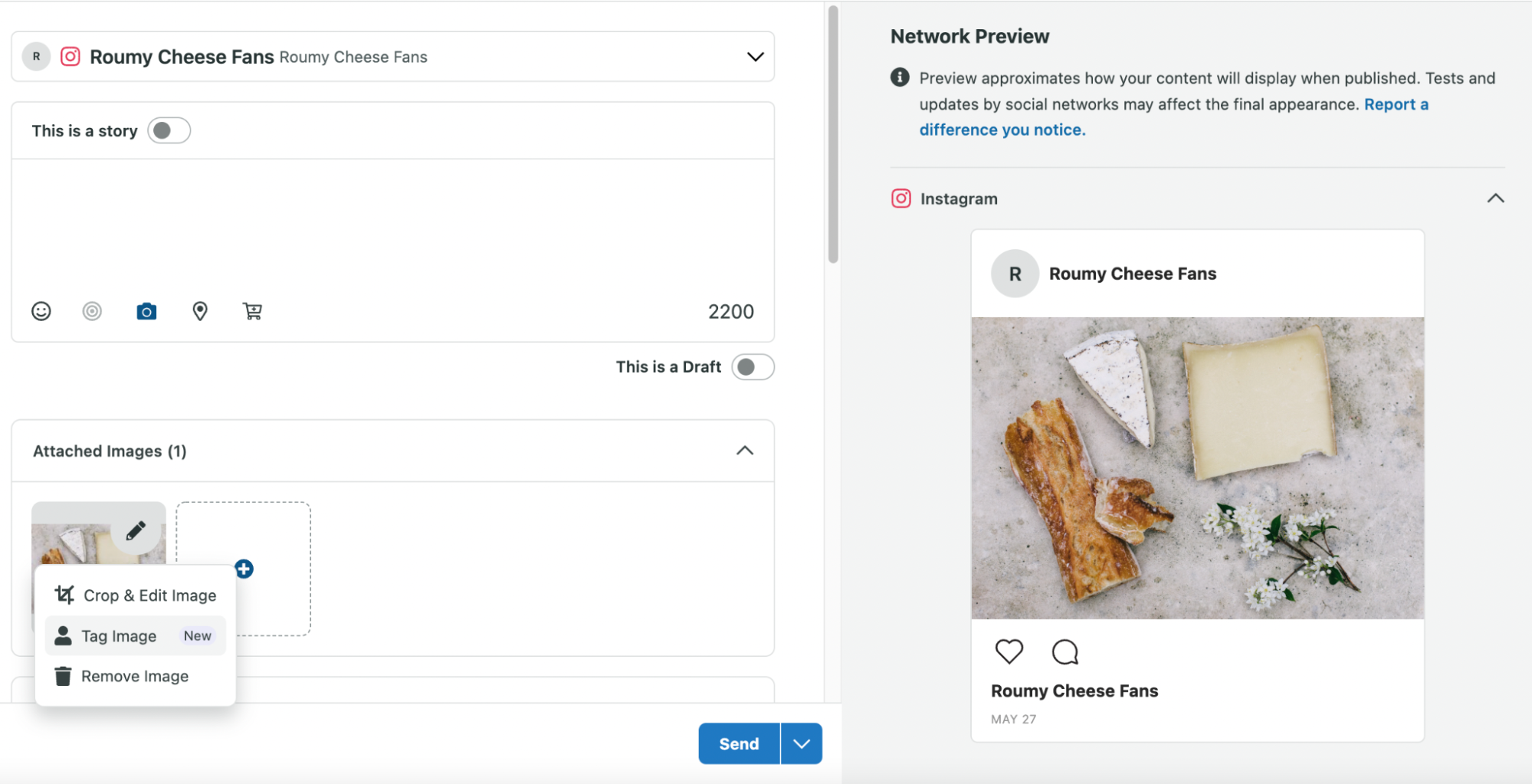Open the emoji picker icon
This screenshot has width=1532, height=784.
pos(41,311)
